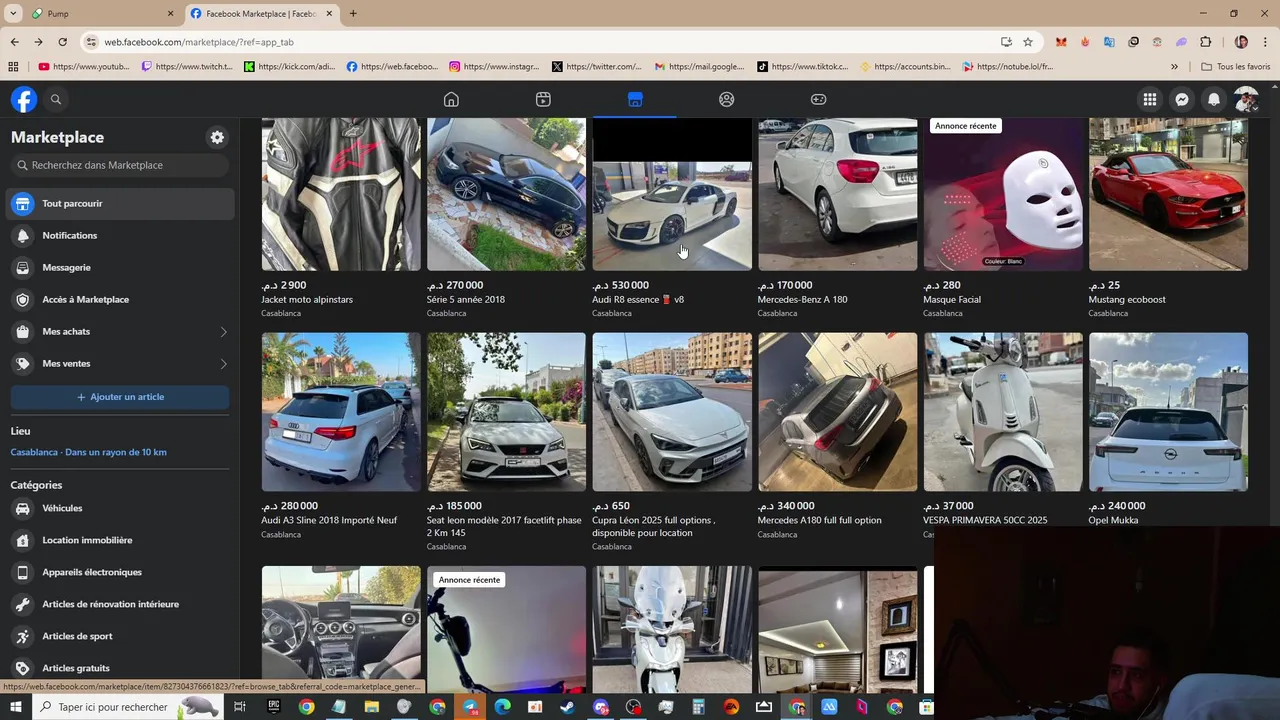Open the Facebook video/reels icon
Screen dimensions: 1280x720
pyautogui.click(x=543, y=99)
